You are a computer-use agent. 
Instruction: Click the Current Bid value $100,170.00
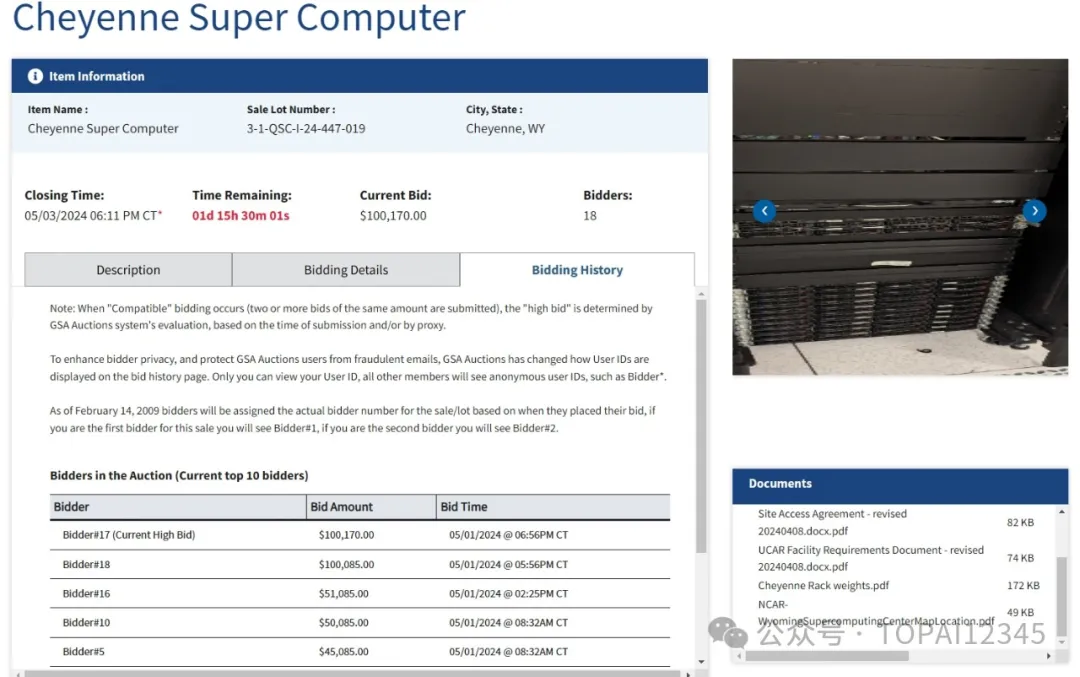(393, 216)
